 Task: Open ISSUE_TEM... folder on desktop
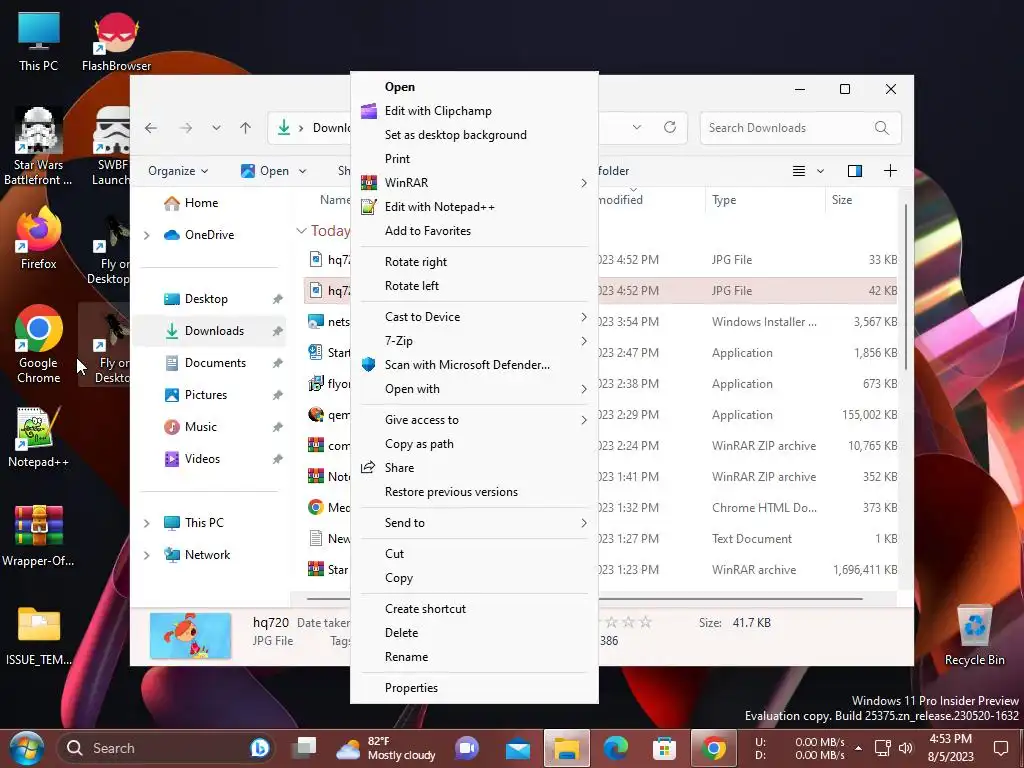[39, 635]
